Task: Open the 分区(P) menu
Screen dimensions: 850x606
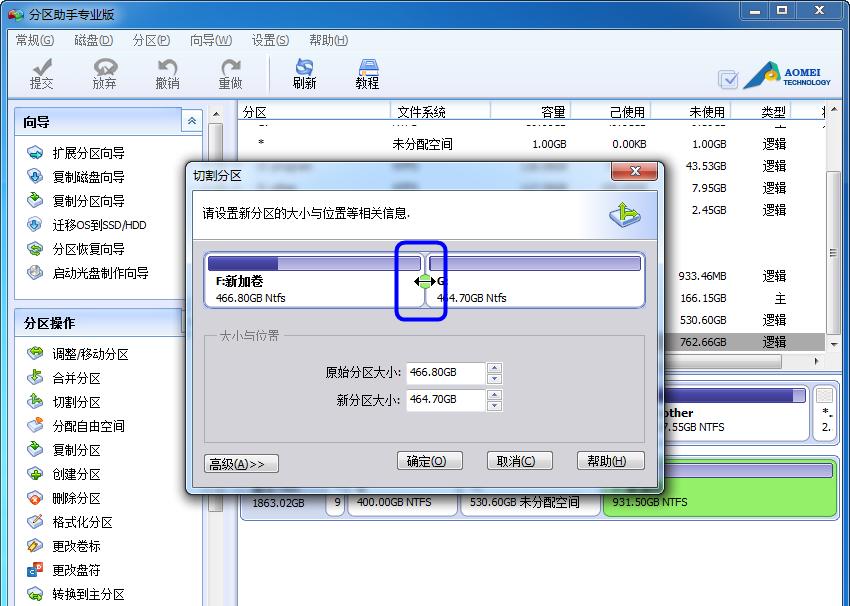Action: coord(151,40)
